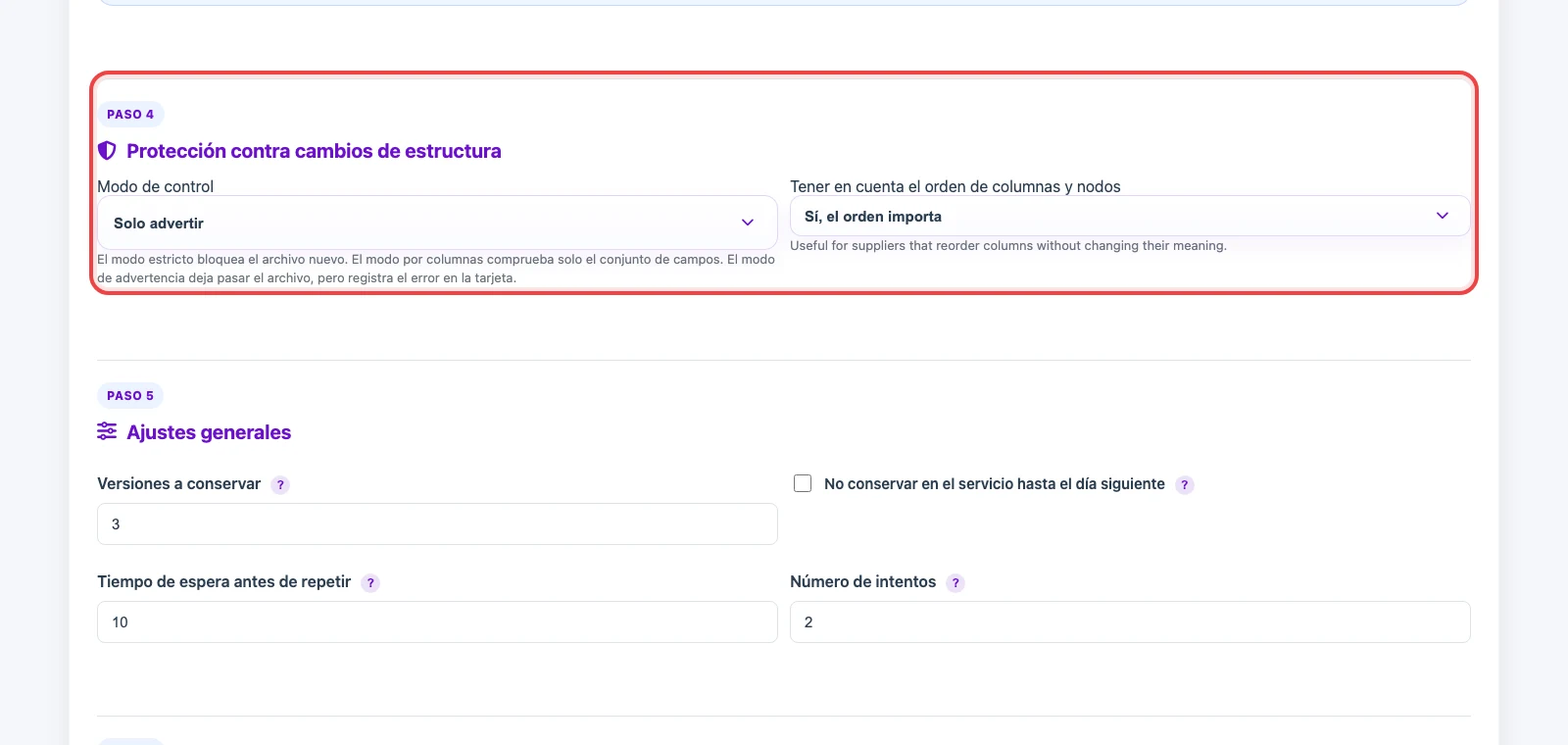Click the Modo de control label

coord(155,186)
